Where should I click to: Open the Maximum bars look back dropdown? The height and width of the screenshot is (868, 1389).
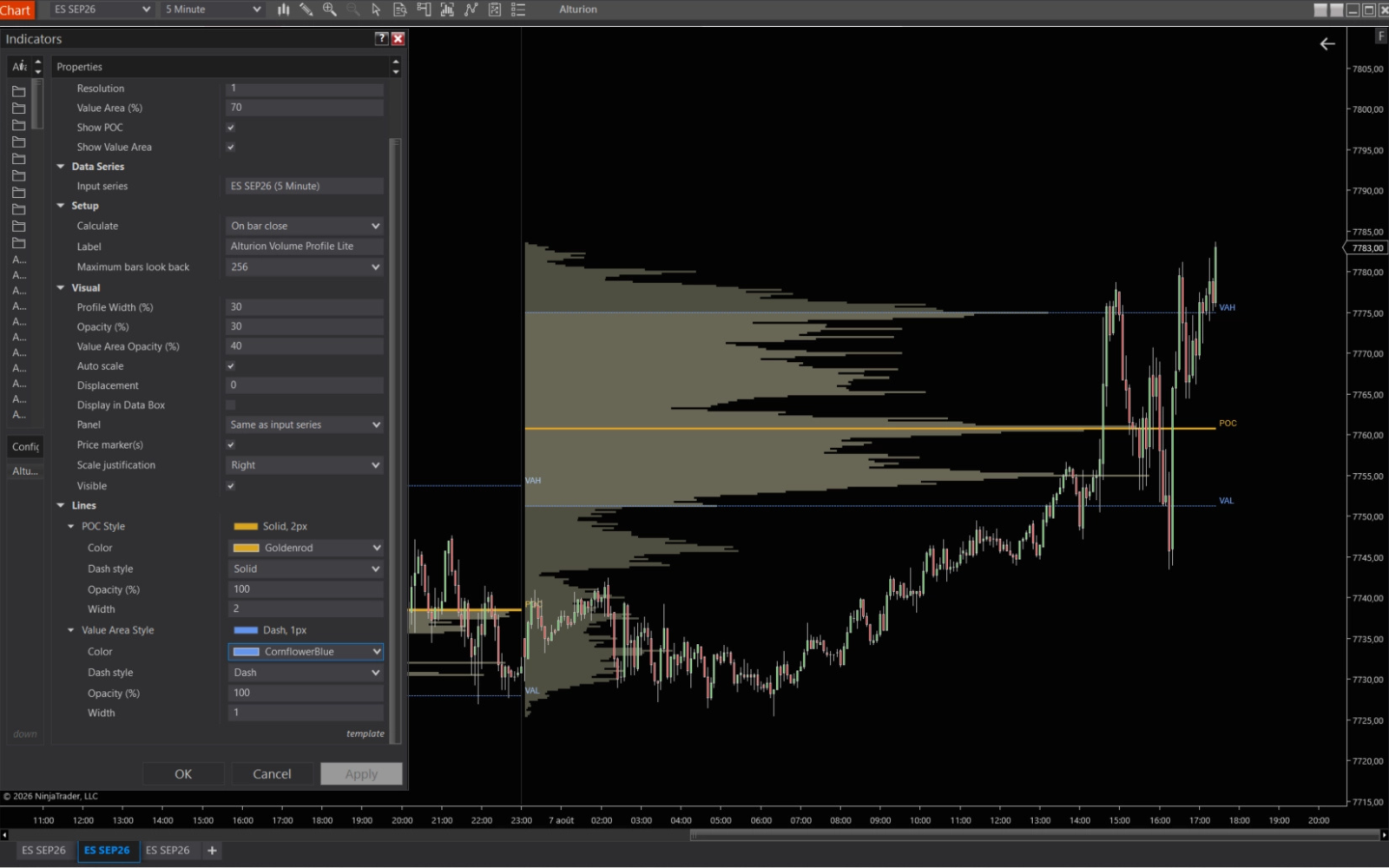click(305, 267)
